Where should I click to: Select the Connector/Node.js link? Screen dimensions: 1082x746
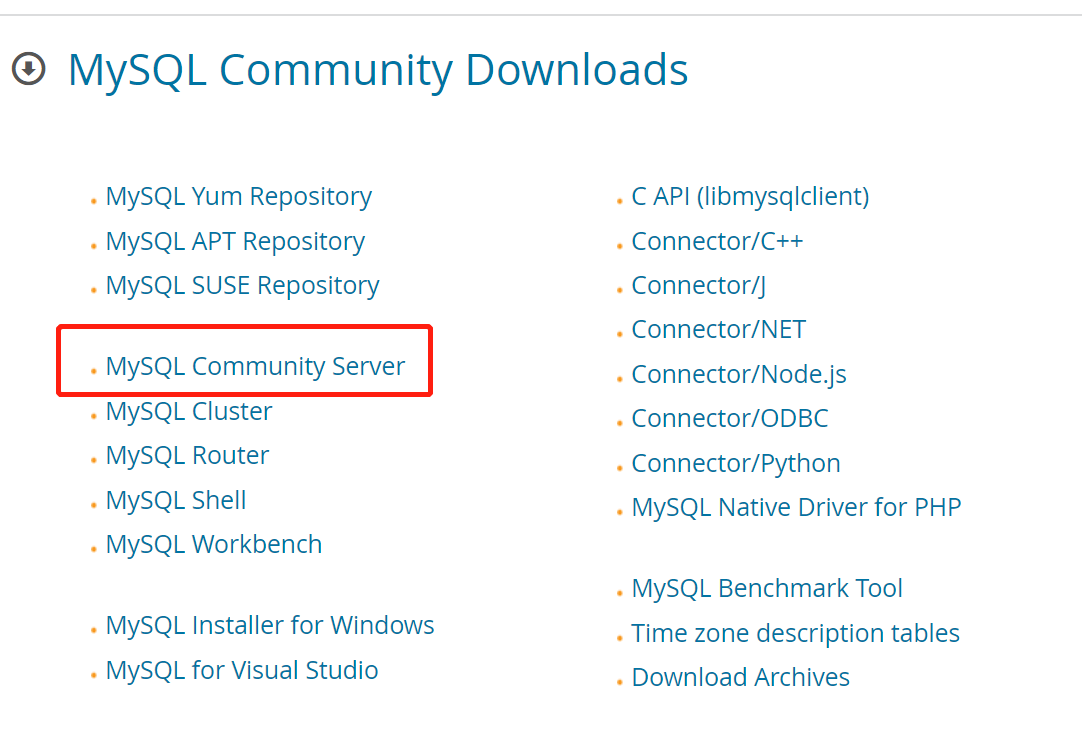738,375
